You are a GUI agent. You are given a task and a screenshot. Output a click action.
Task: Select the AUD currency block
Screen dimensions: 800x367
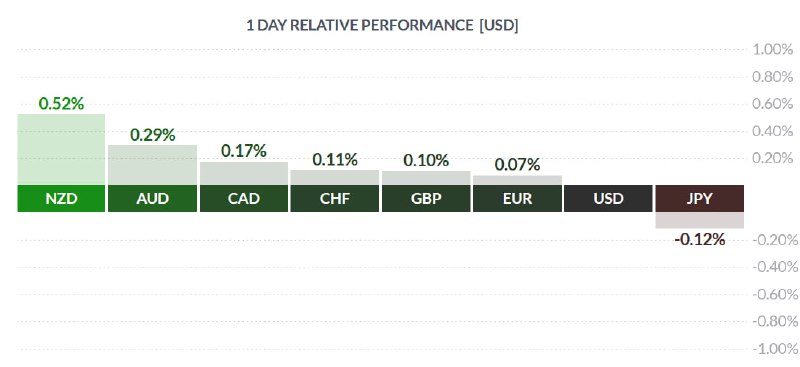pos(153,199)
